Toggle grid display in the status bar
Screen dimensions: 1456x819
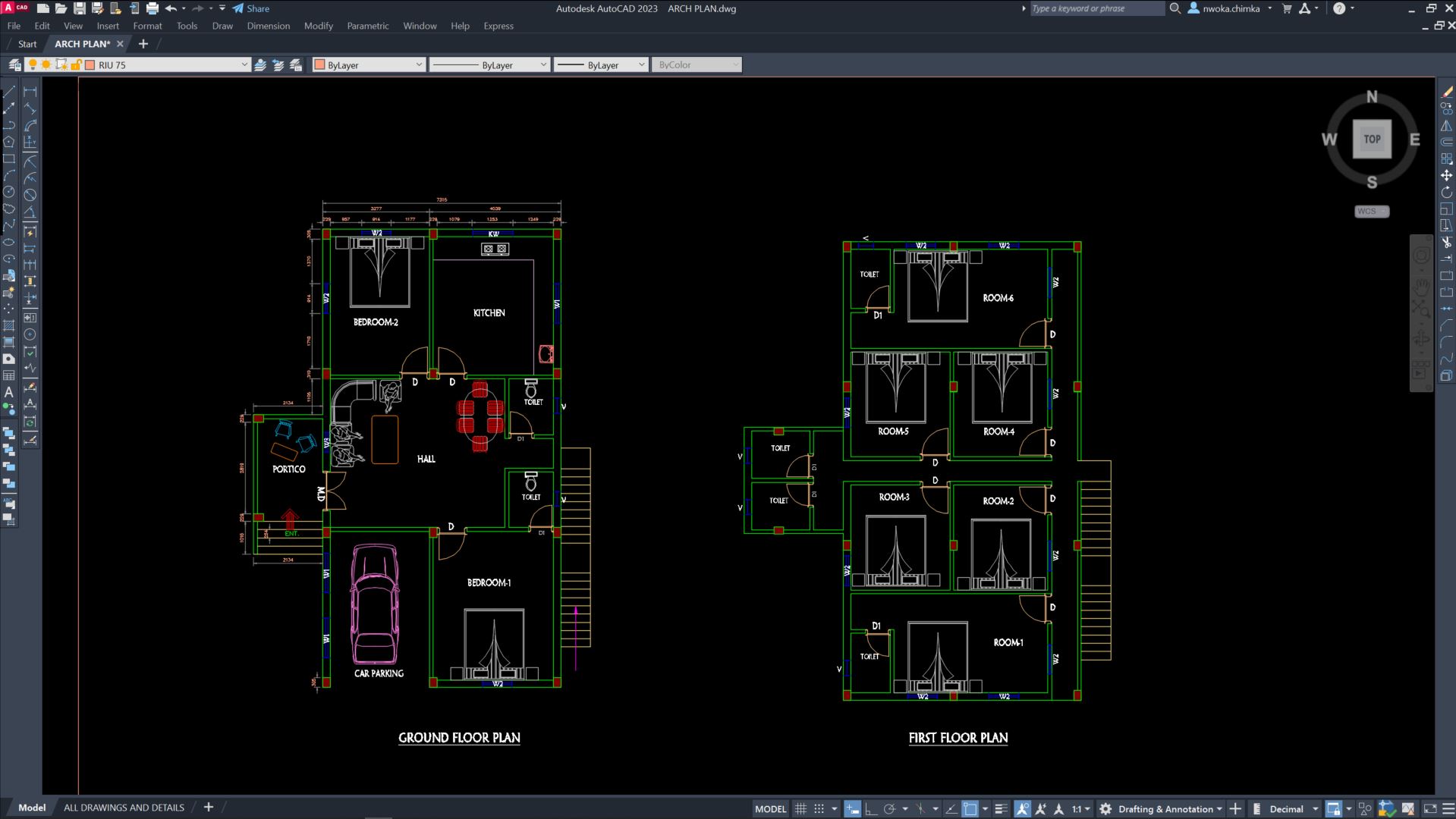click(802, 808)
